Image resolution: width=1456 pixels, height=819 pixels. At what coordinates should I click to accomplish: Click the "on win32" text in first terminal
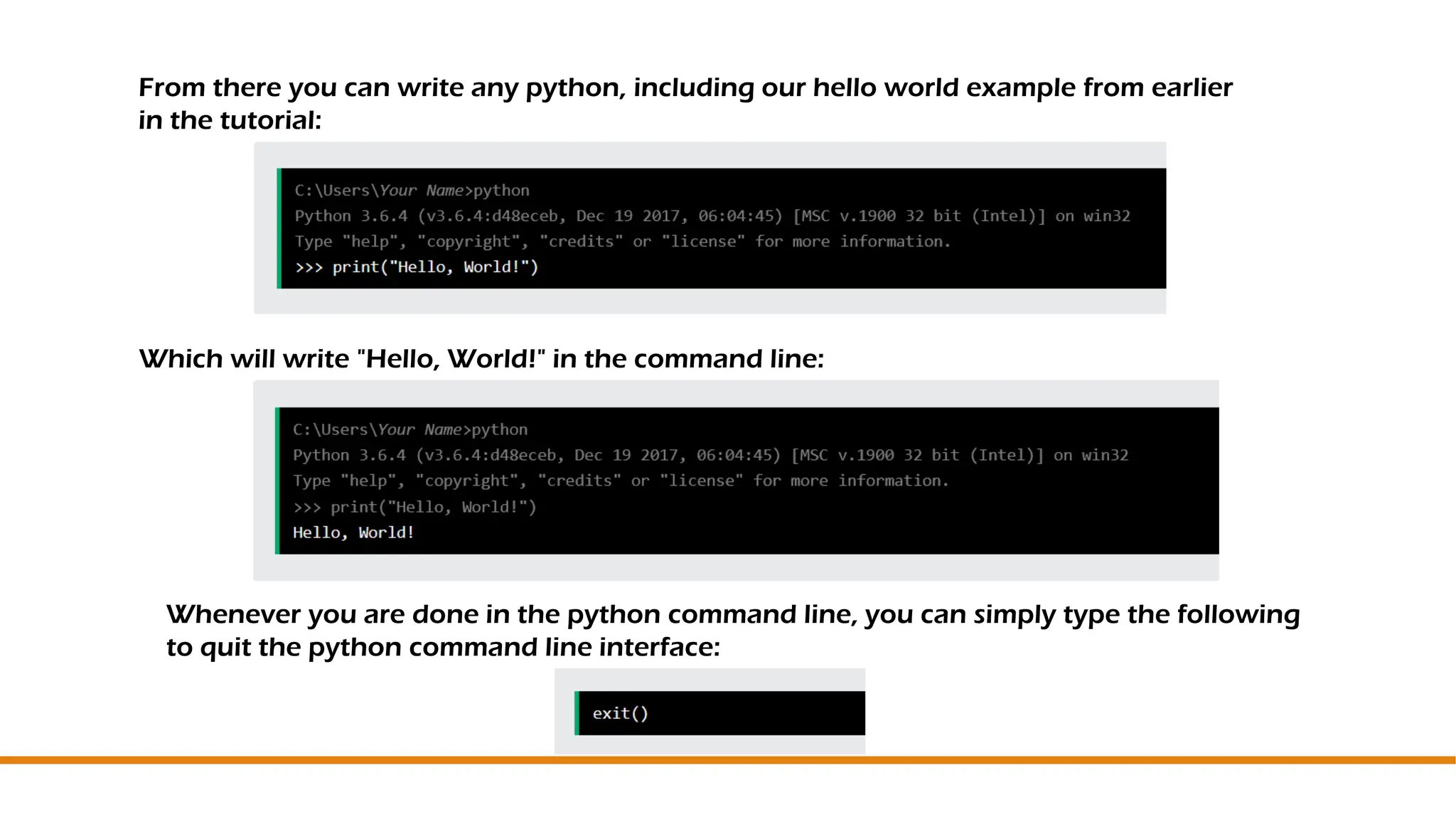pyautogui.click(x=1093, y=216)
